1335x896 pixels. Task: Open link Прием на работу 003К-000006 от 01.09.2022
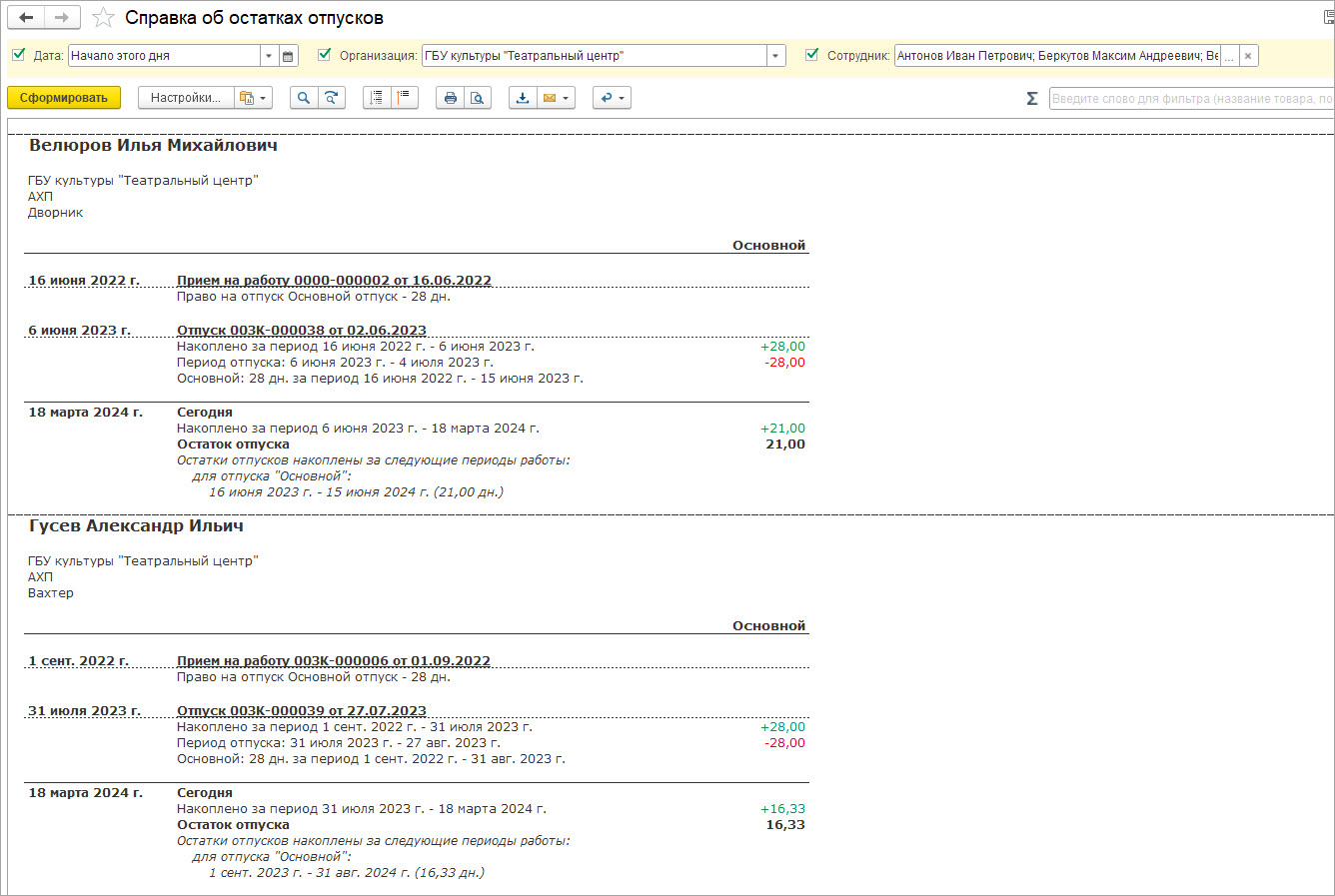tap(334, 660)
